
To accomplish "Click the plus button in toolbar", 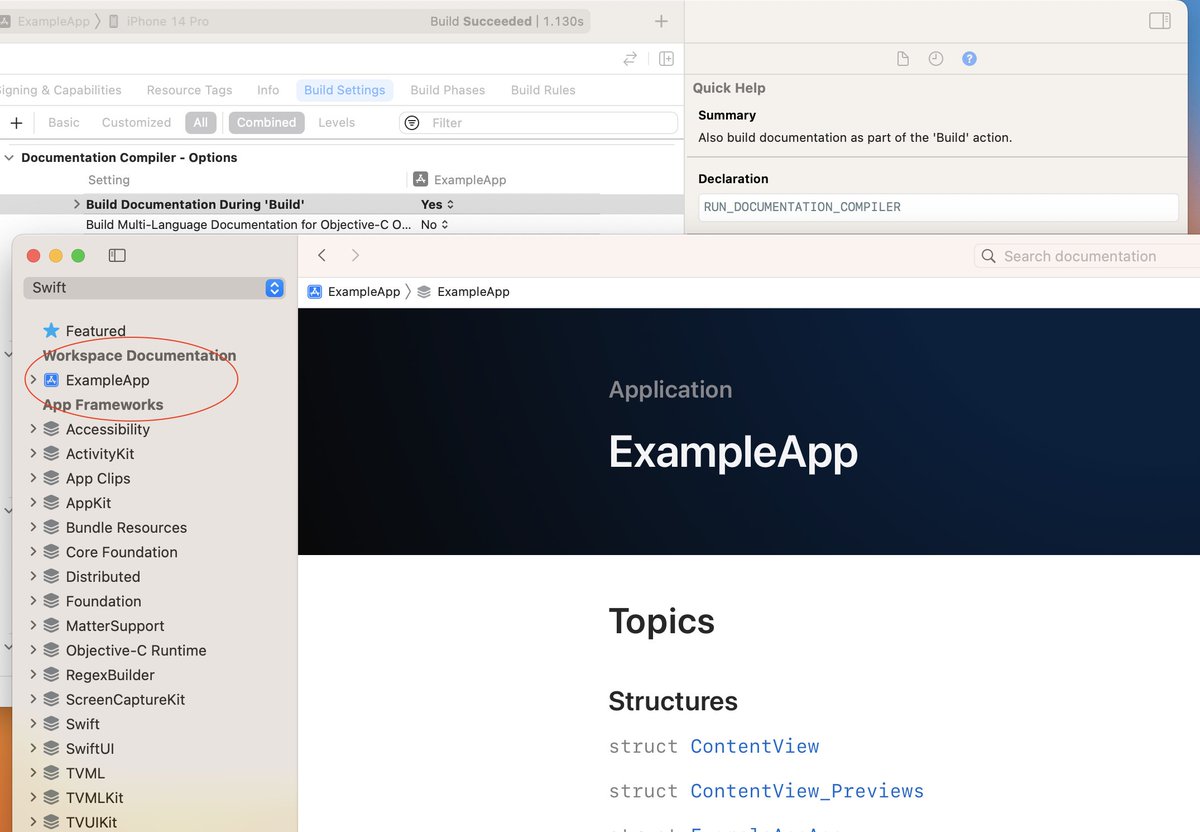I will (661, 21).
